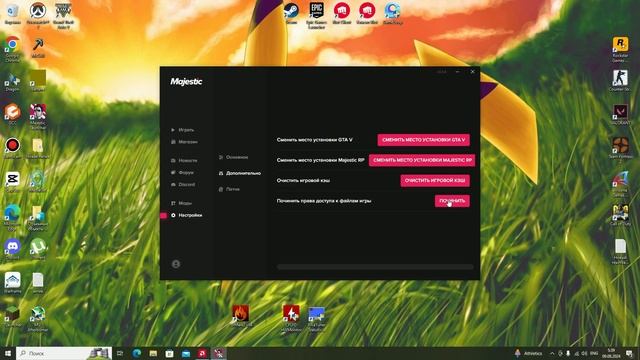The width and height of the screenshot is (640, 360).
Task: Switch to the Основное settings tab
Action: coord(233,157)
